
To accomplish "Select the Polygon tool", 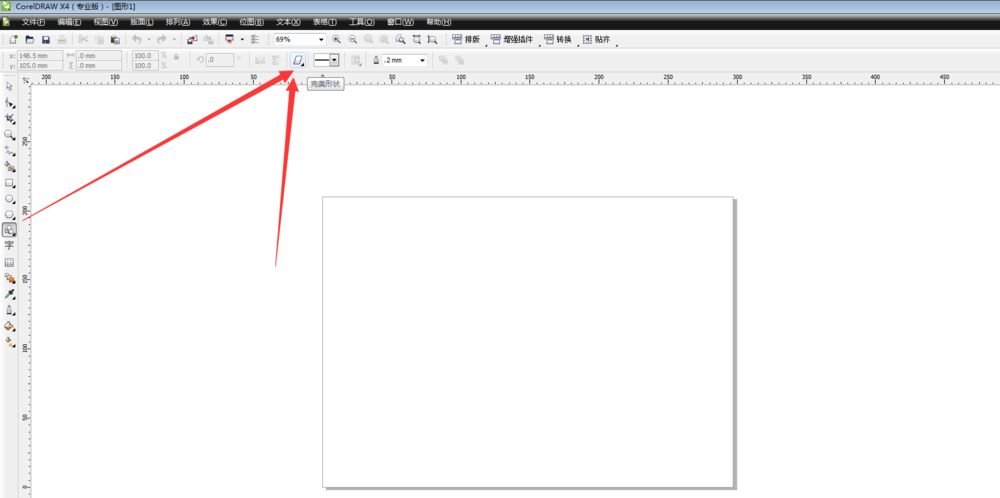I will (x=10, y=215).
